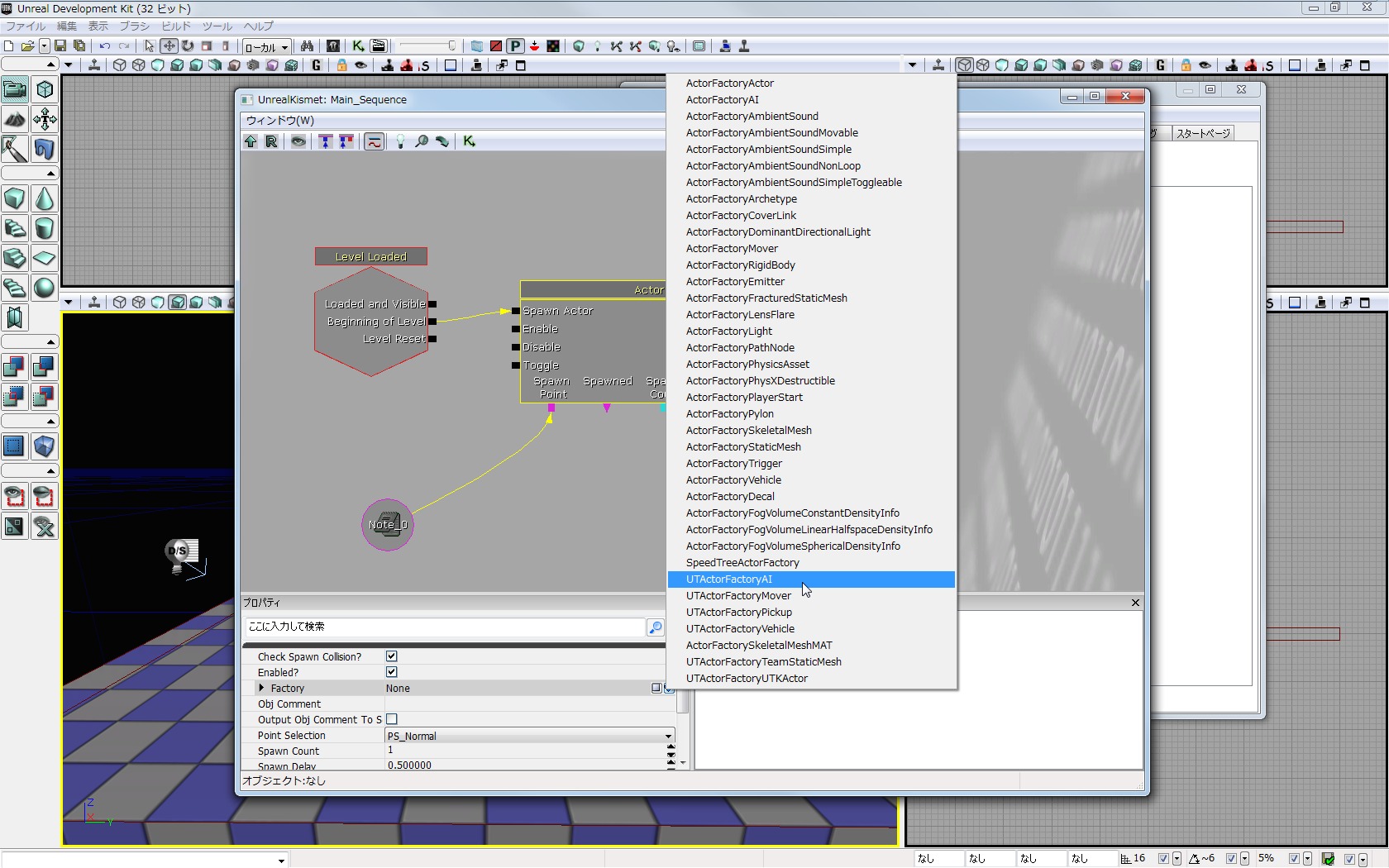Click the magnifier search icon in Kismet toolbar

click(x=422, y=141)
